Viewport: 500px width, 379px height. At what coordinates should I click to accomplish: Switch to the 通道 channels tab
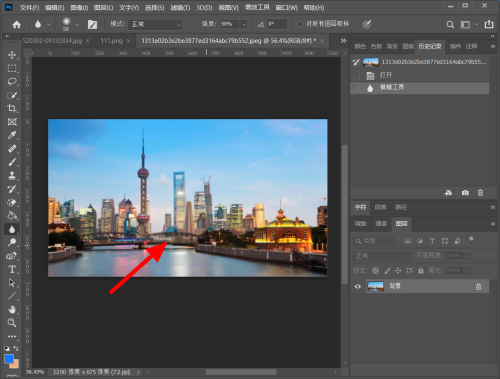tap(381, 224)
